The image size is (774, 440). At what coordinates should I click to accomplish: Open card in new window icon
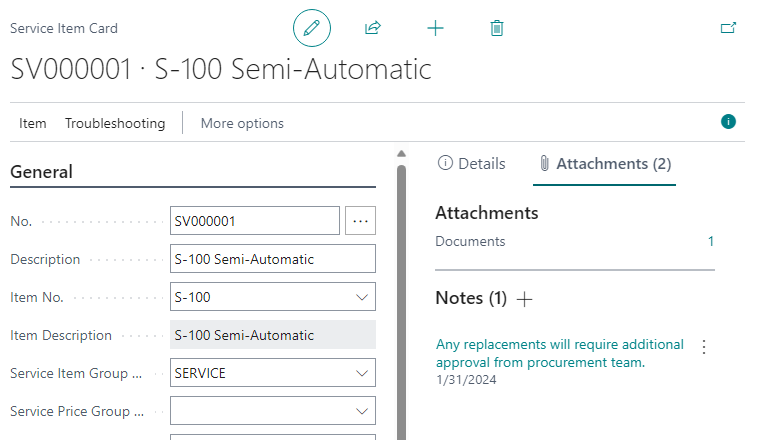point(728,28)
